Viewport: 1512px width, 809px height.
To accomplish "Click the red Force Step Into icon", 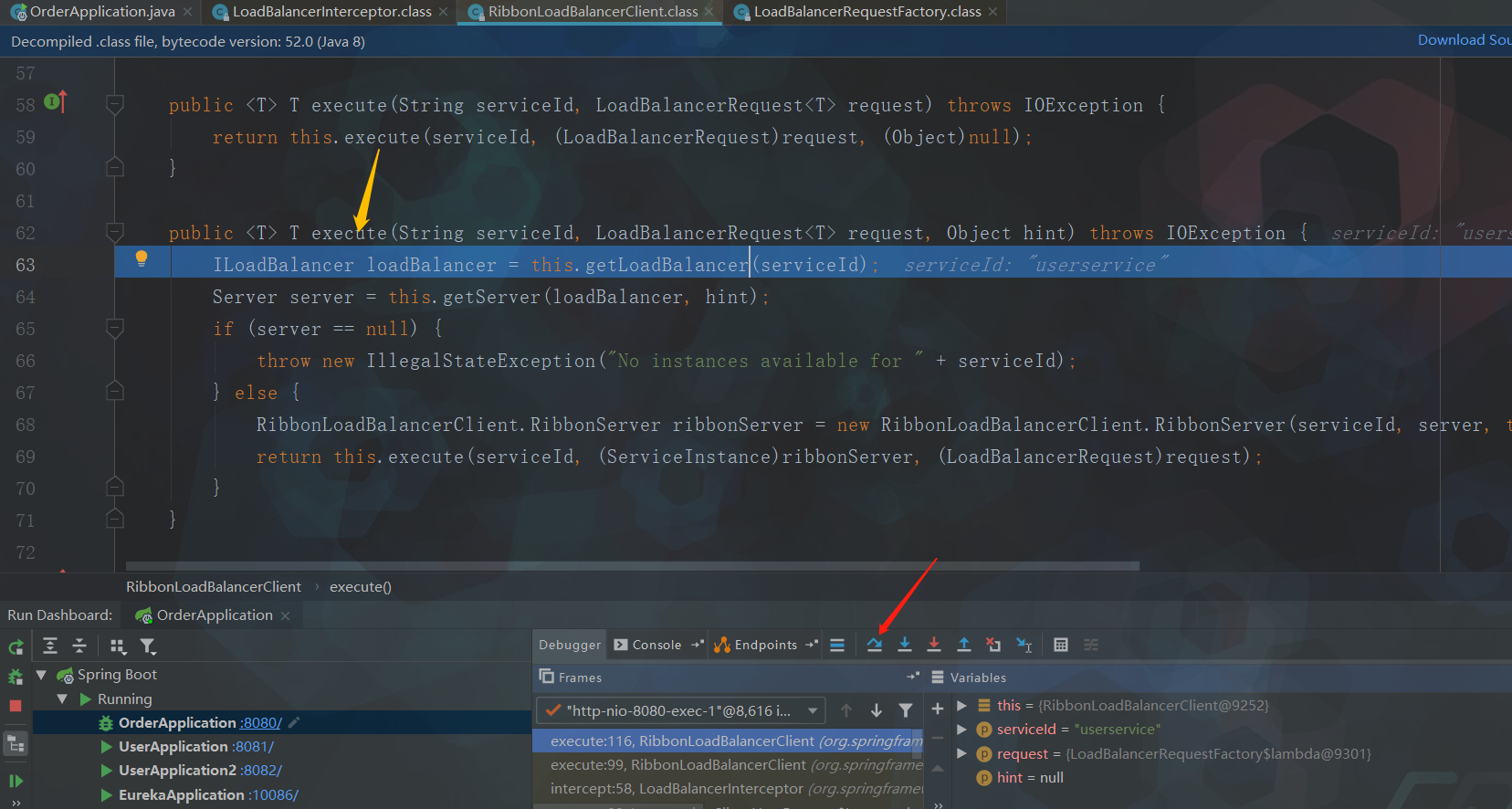I will pyautogui.click(x=934, y=645).
